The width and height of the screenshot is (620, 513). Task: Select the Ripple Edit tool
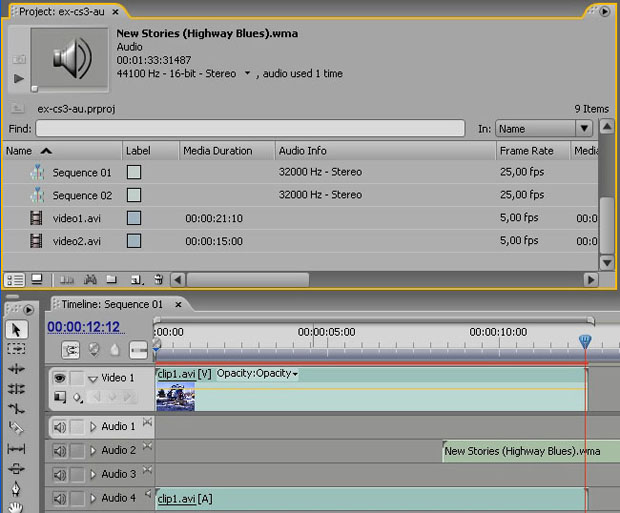click(16, 369)
